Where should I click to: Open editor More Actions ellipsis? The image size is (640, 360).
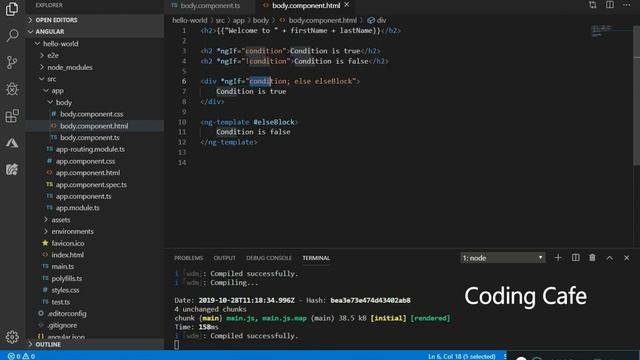627,5
